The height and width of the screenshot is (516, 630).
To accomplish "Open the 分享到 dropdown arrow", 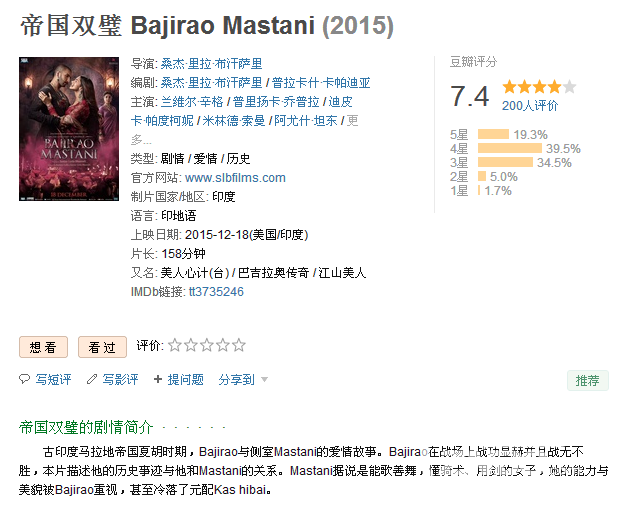I will (264, 379).
